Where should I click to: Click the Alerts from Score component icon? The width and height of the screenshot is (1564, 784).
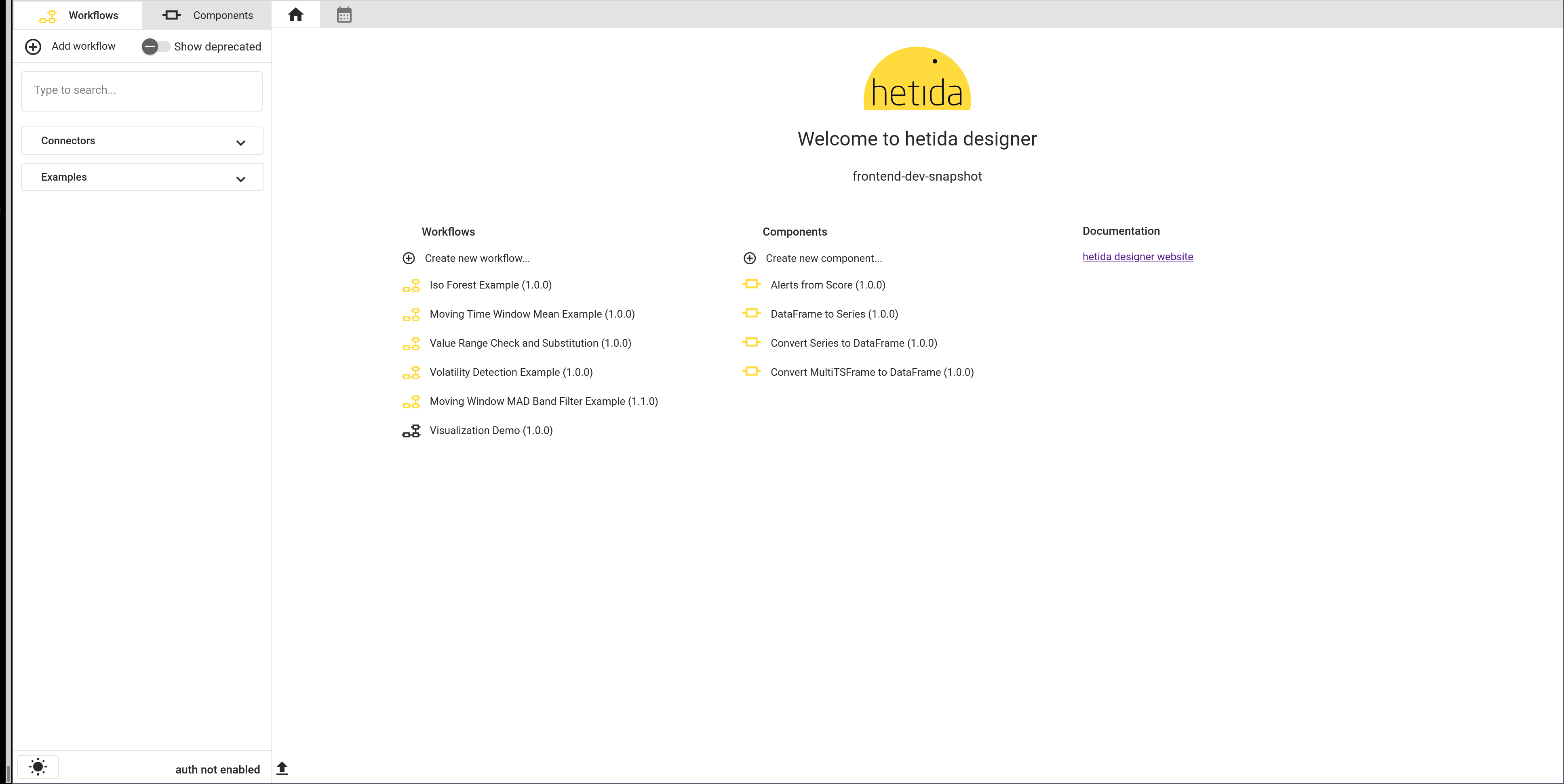752,284
